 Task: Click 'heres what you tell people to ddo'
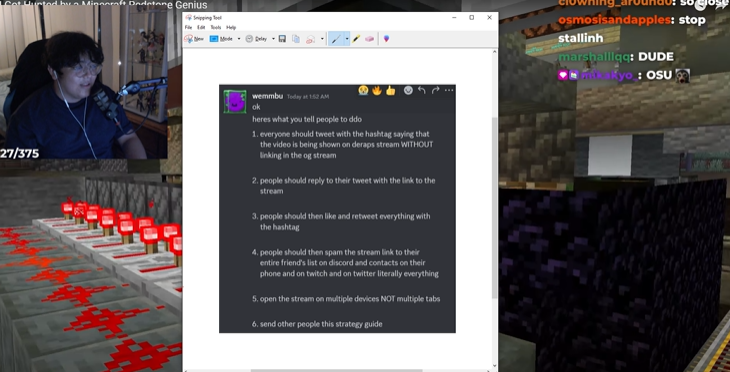(307, 119)
